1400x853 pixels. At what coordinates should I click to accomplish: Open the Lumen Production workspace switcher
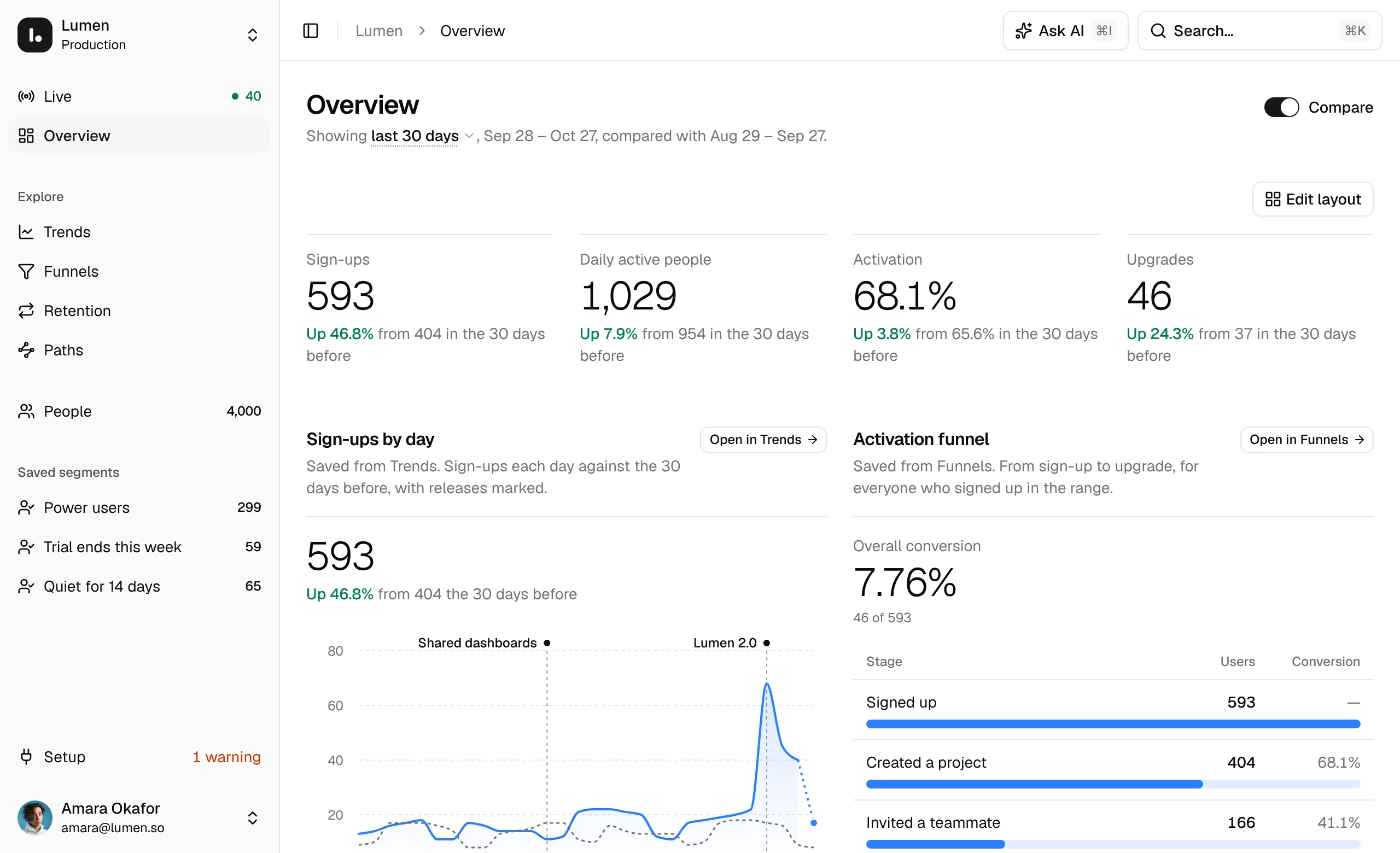click(139, 34)
